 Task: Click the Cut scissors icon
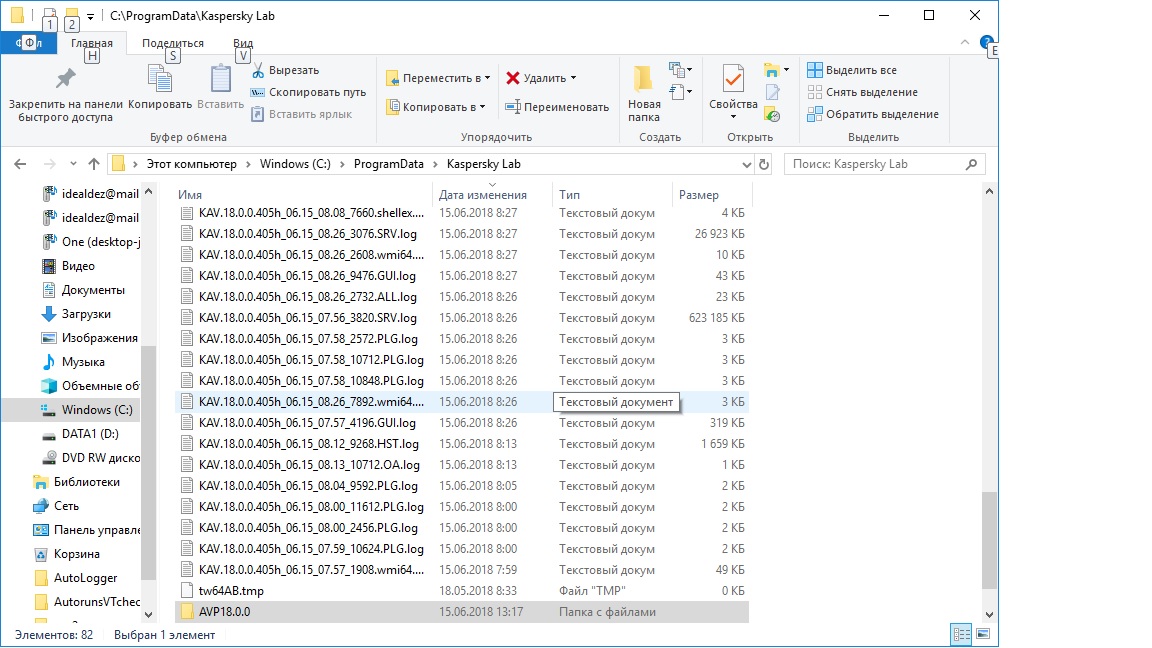[257, 70]
